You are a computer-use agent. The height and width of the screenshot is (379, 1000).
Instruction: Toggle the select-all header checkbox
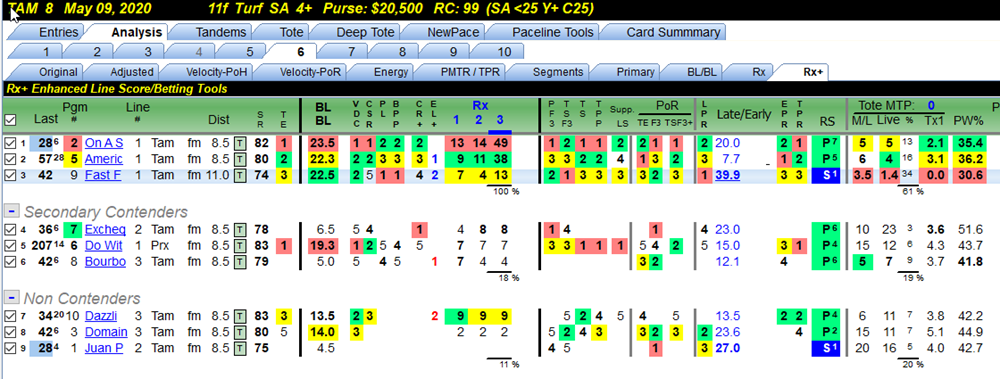pyautogui.click(x=10, y=119)
